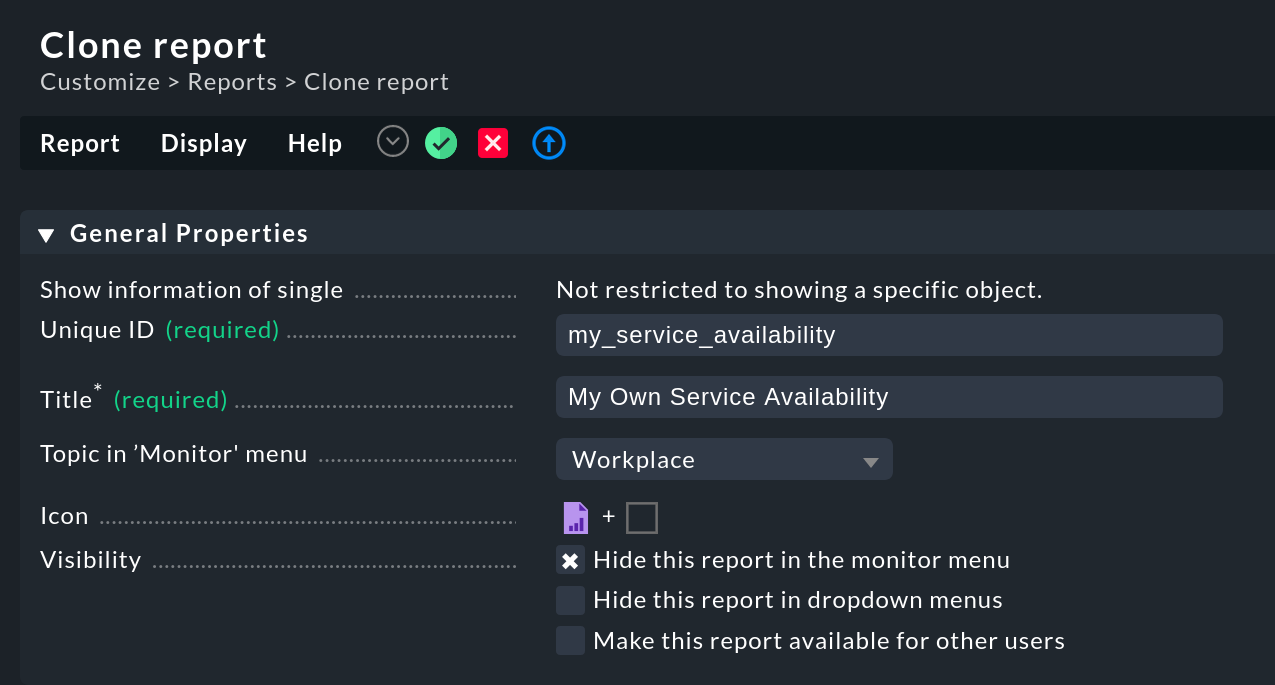This screenshot has height=685, width=1275.
Task: Check Make this report available for other users
Action: coord(570,640)
